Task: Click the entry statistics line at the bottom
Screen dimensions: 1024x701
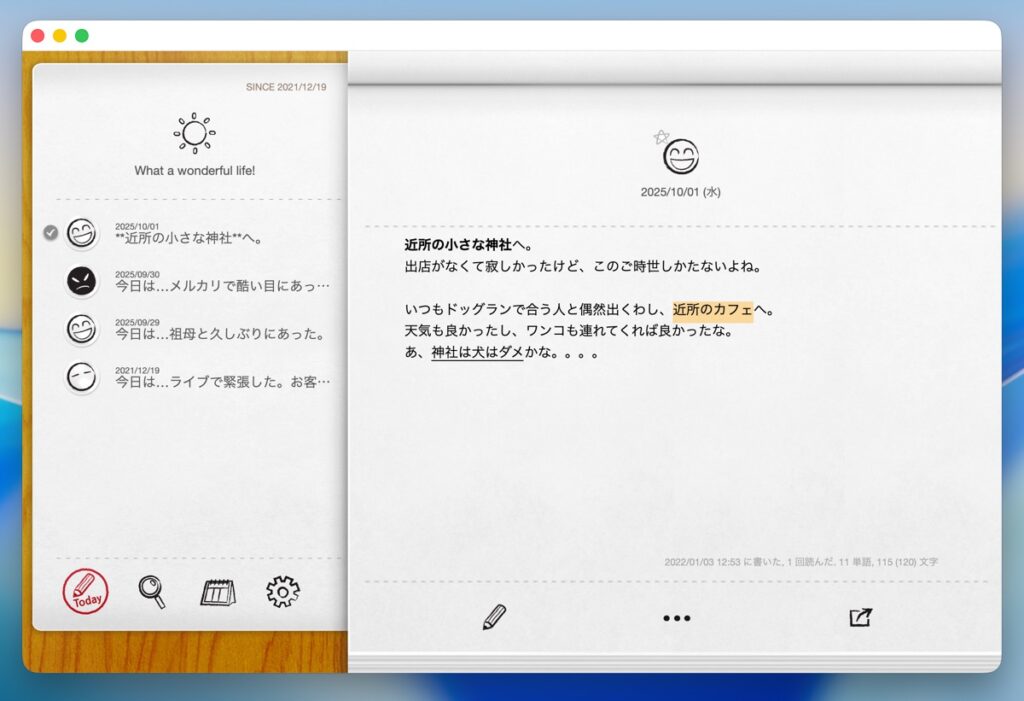Action: pyautogui.click(x=801, y=562)
